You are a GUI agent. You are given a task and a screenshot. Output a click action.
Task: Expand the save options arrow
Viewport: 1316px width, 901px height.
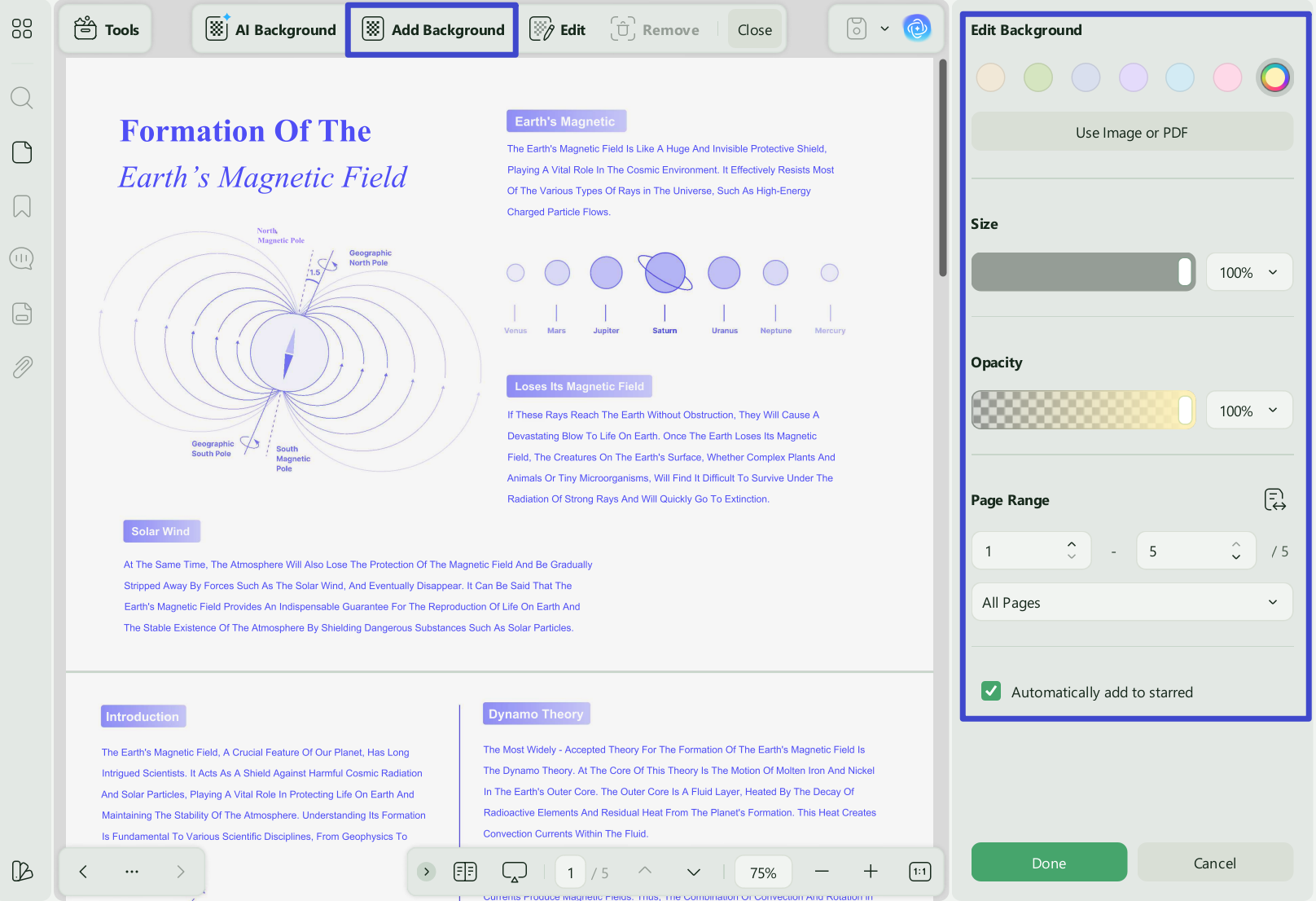click(884, 29)
